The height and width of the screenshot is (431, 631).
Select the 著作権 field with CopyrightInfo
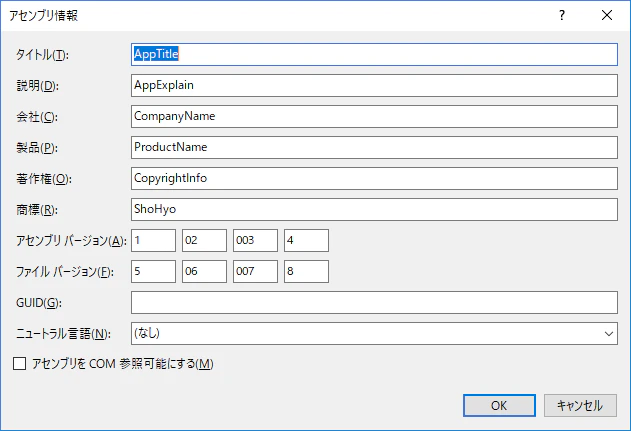point(374,178)
